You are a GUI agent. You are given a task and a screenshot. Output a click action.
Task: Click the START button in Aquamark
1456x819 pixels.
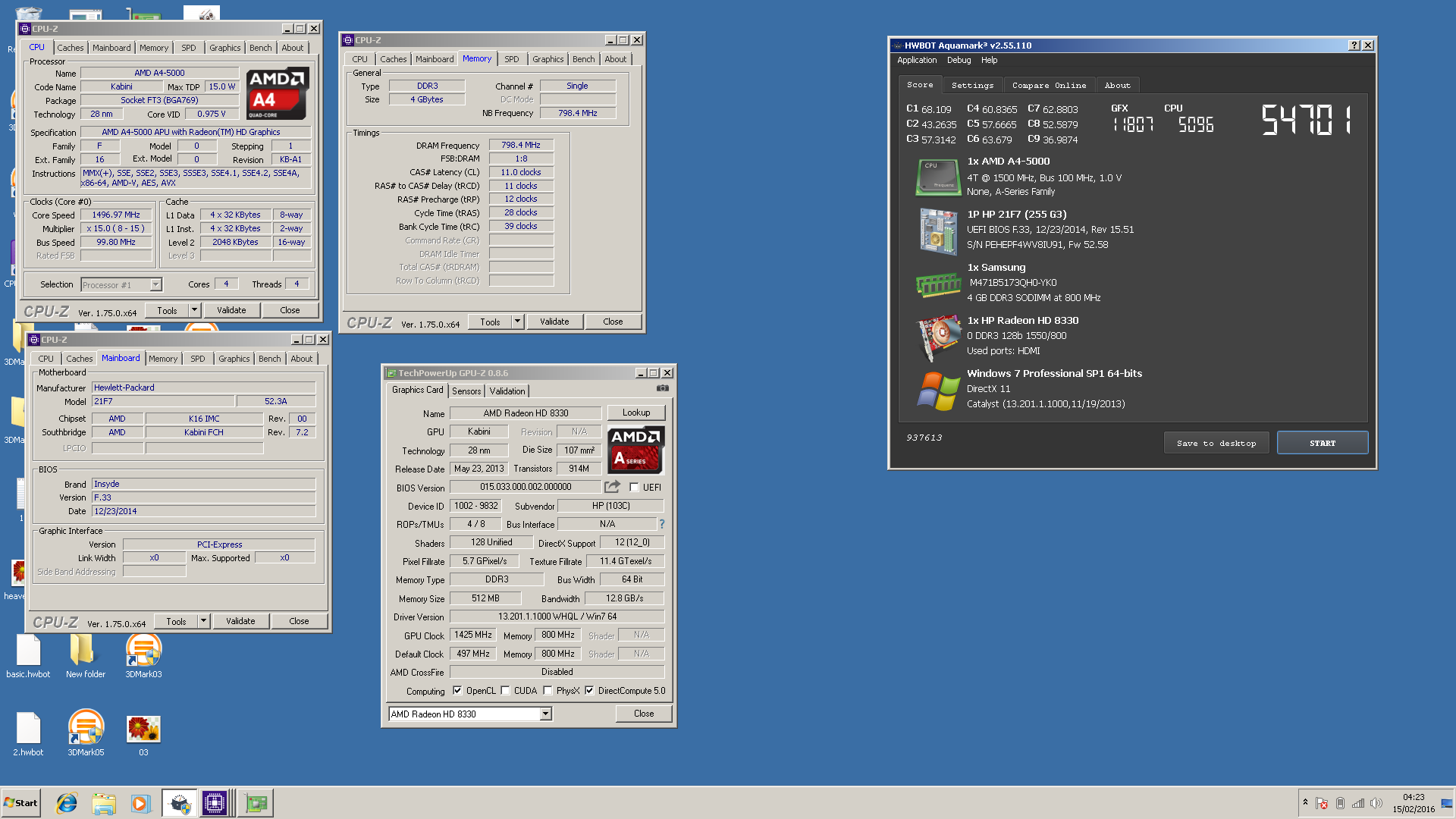pyautogui.click(x=1323, y=443)
